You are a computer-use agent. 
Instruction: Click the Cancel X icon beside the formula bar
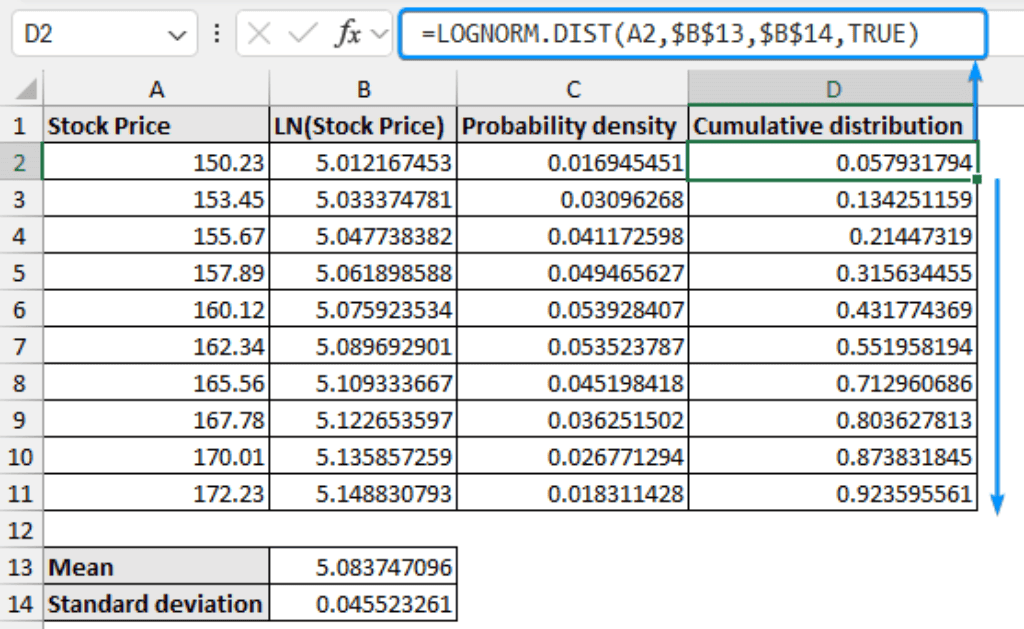click(x=258, y=33)
